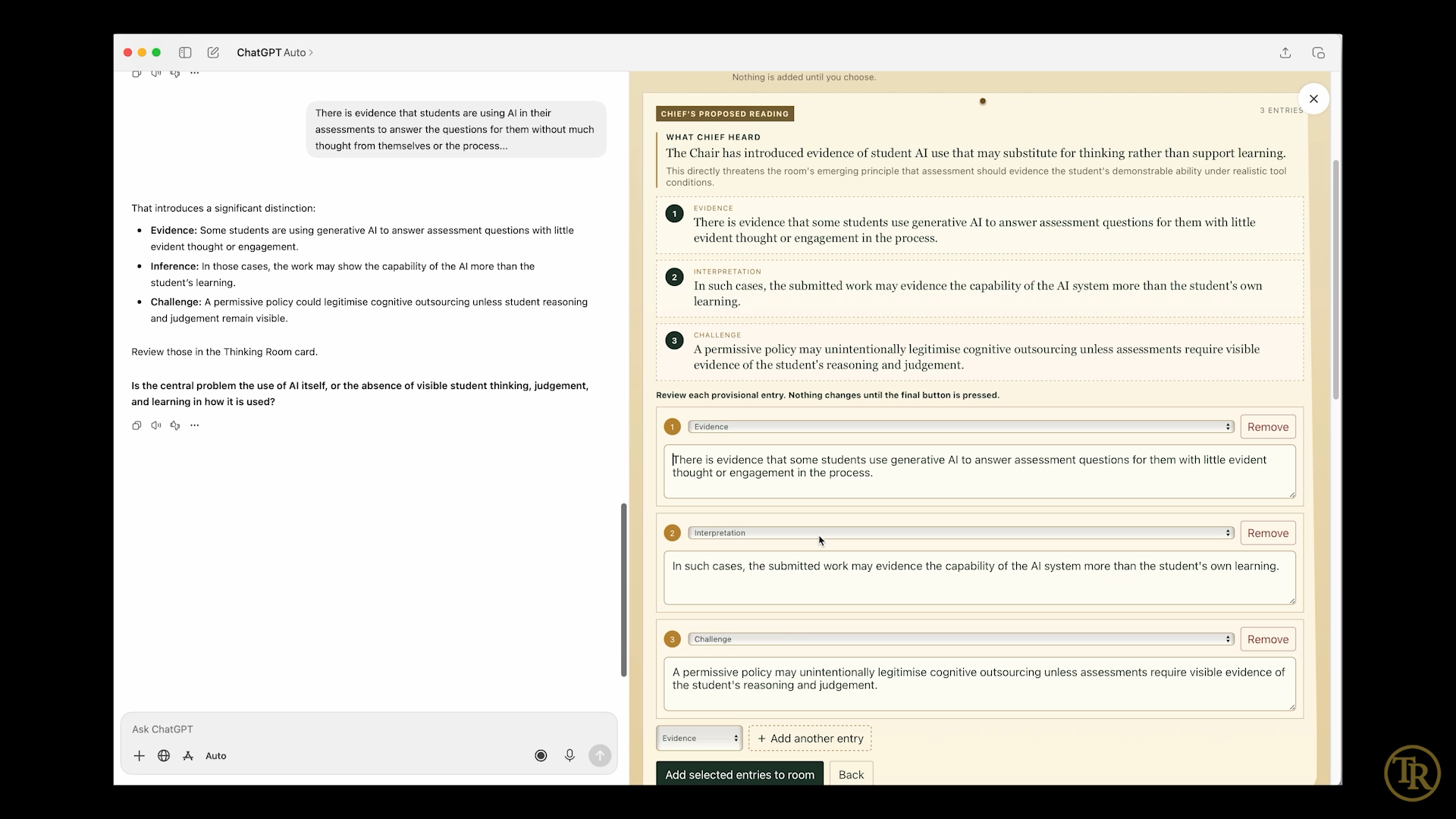Click the share icon in title bar
The image size is (1456, 819).
pos(1285,52)
